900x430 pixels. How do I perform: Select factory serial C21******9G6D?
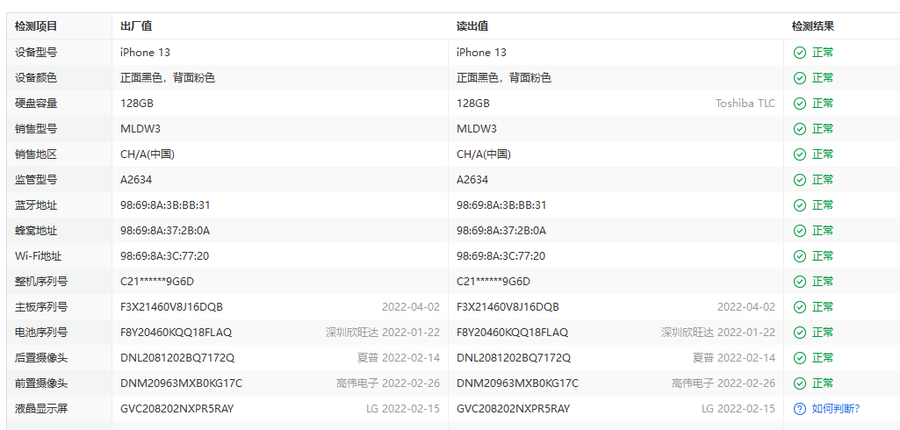157,281
